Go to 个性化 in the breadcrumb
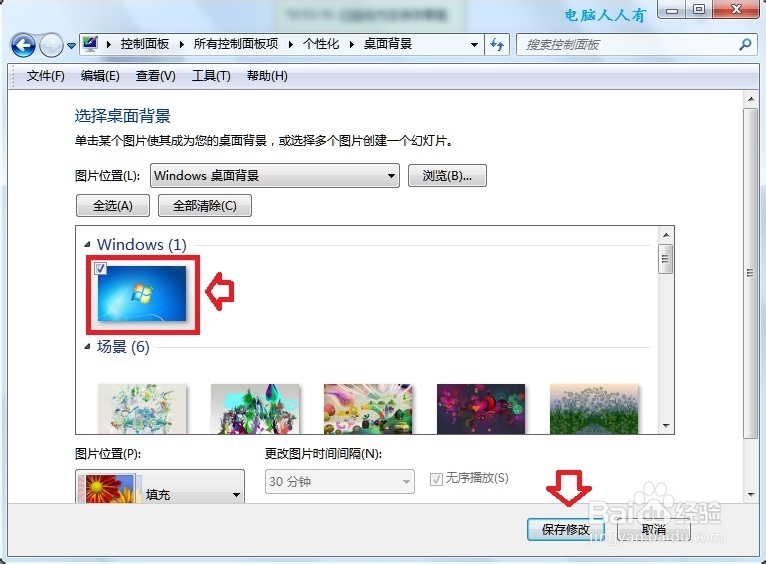The height and width of the screenshot is (564, 766). click(320, 44)
